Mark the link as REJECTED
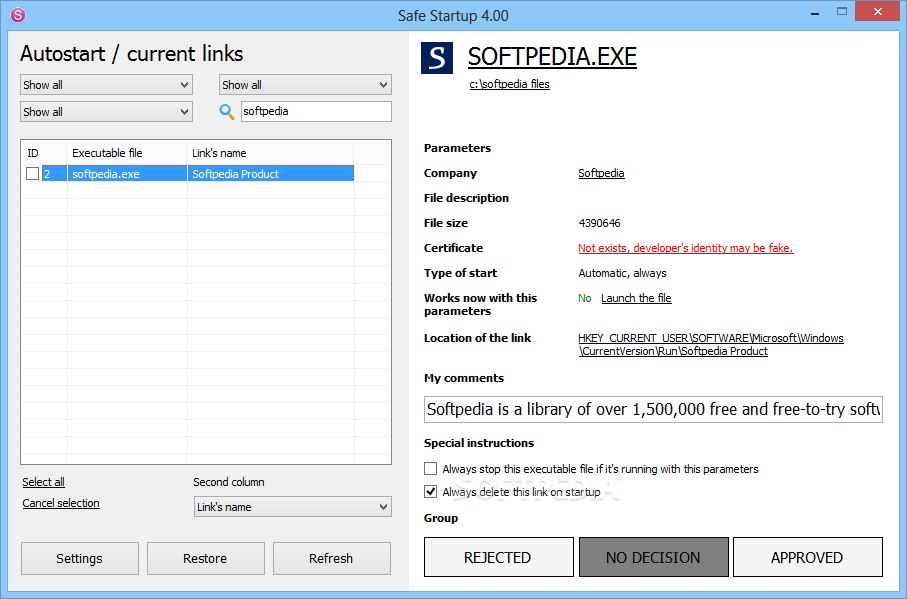This screenshot has height=599, width=907. tap(499, 557)
